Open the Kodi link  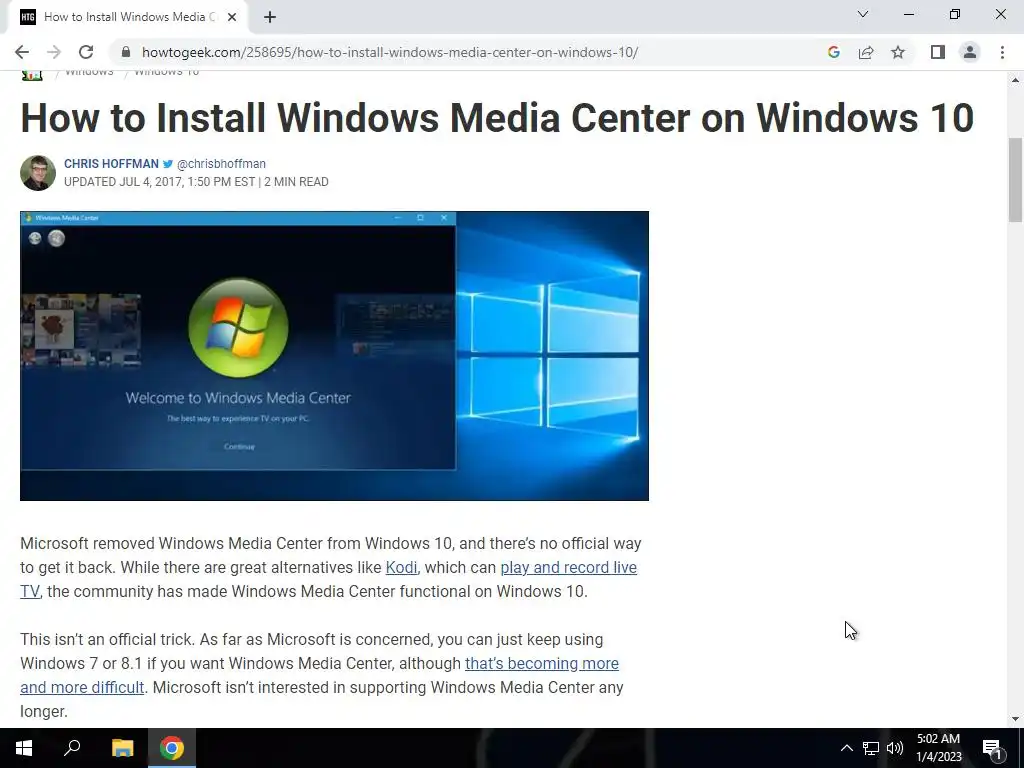[402, 568]
